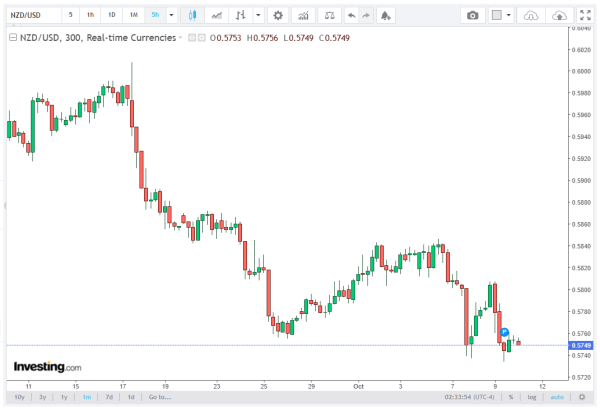Take a chart snapshot with camera icon
The height and width of the screenshot is (411, 600).
[473, 16]
